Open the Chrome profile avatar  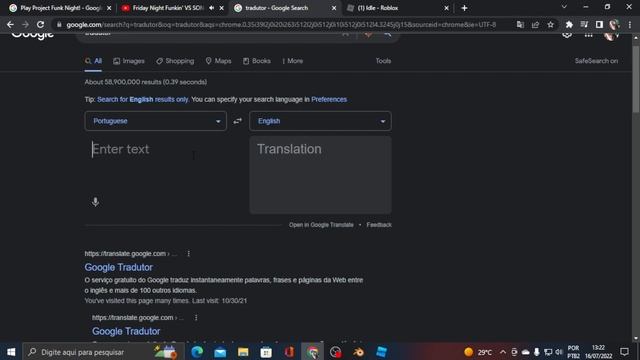pyautogui.click(x=614, y=24)
